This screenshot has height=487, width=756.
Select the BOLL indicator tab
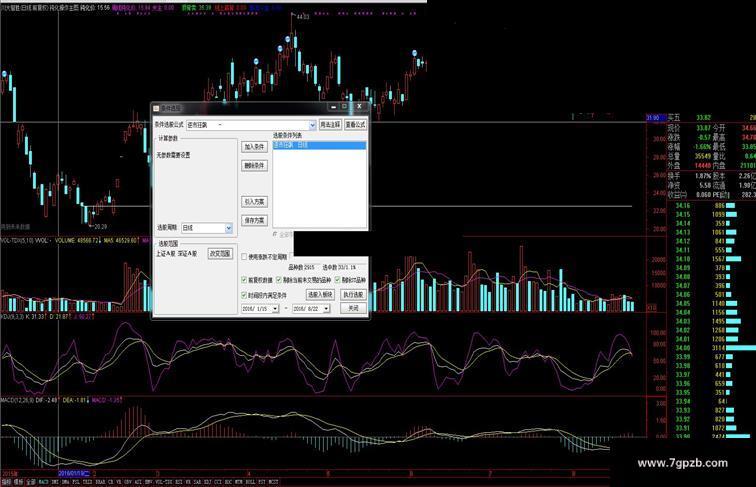point(250,482)
